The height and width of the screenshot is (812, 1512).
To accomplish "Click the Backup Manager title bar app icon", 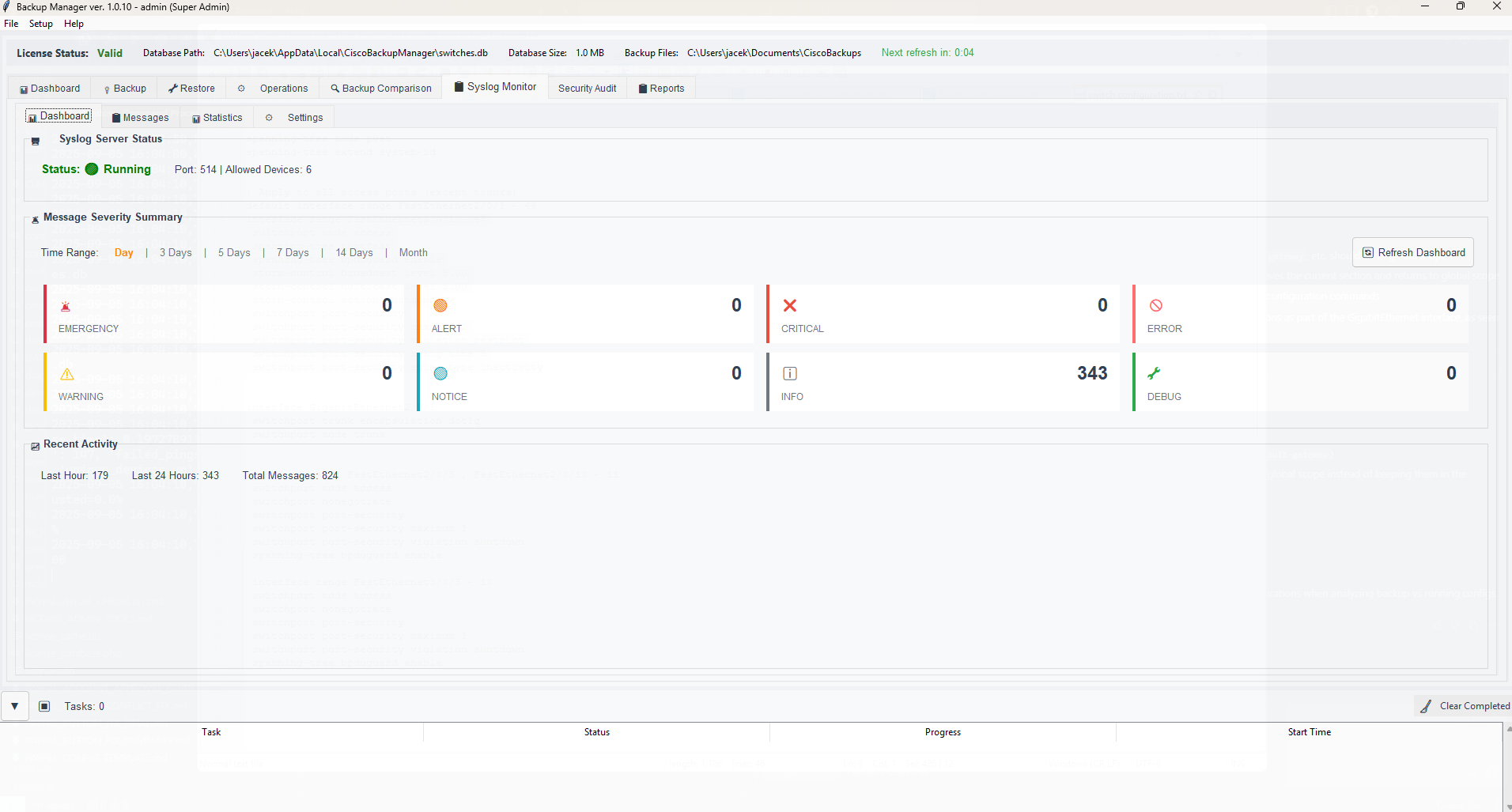I will pos(7,6).
